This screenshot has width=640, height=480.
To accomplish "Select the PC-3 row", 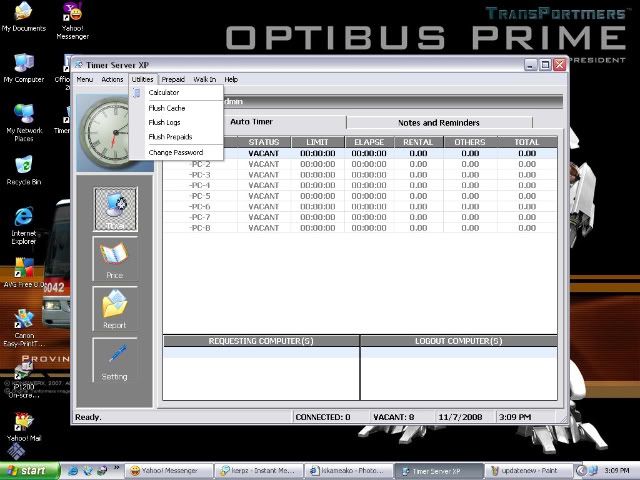I will 360,175.
